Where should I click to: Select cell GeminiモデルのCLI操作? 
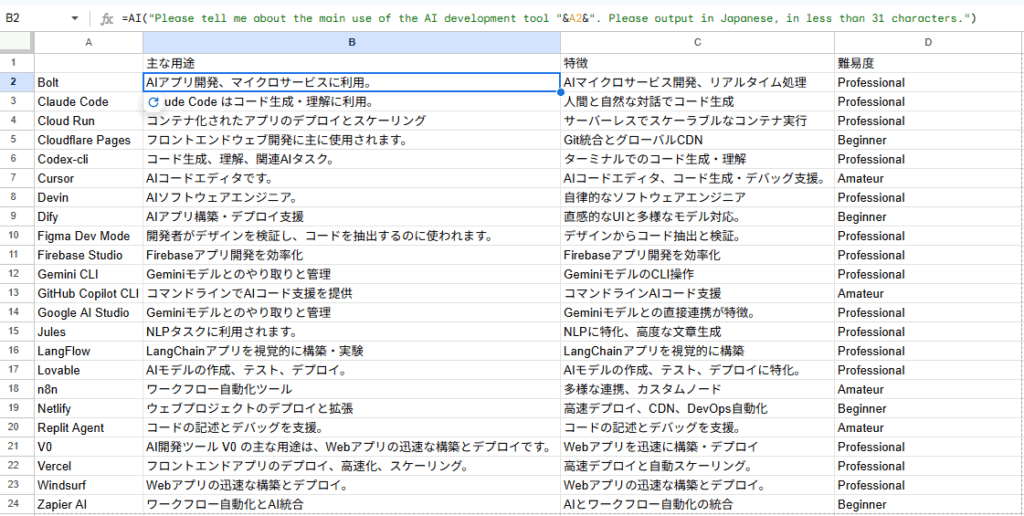tap(697, 274)
